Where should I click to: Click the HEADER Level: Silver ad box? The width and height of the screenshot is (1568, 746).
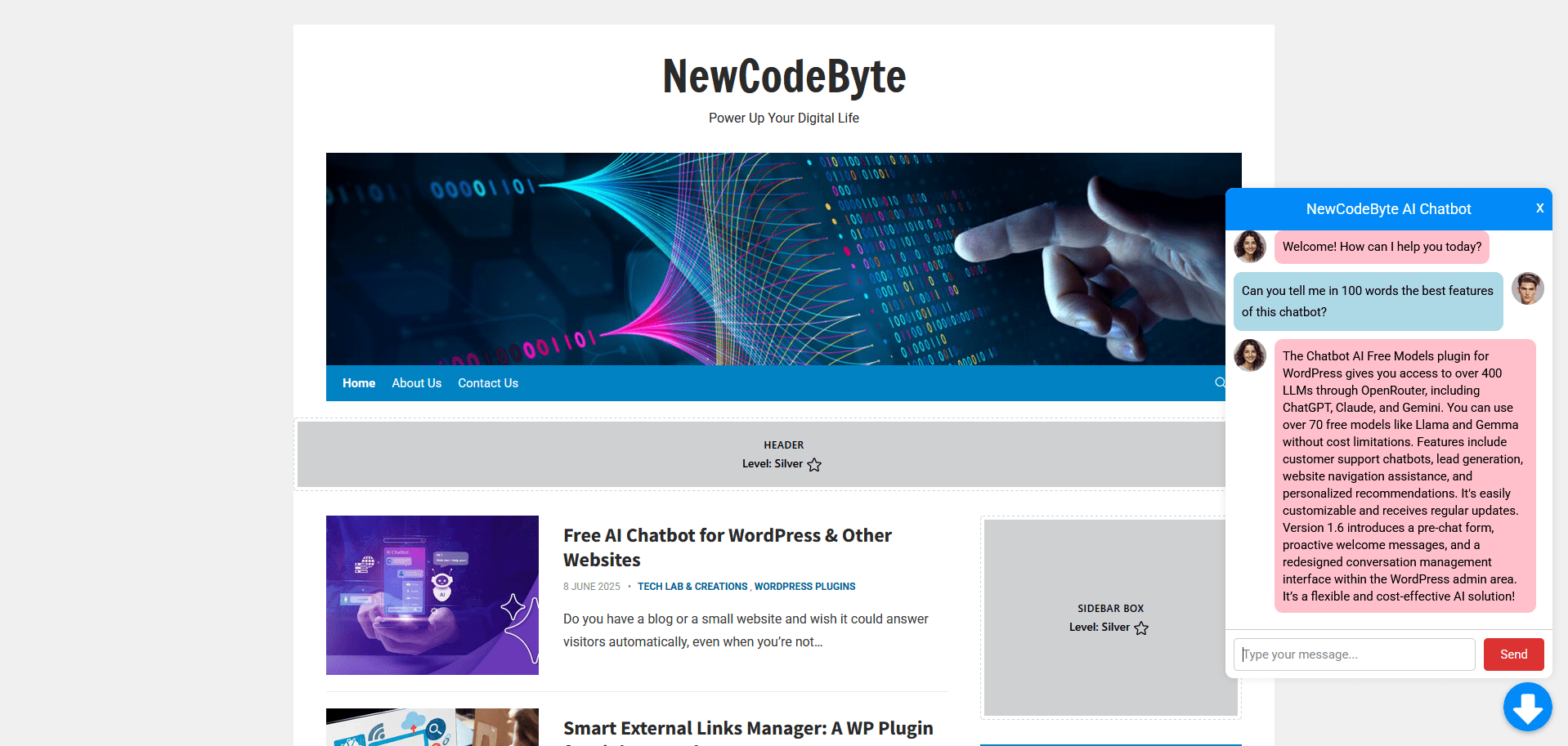(x=761, y=454)
